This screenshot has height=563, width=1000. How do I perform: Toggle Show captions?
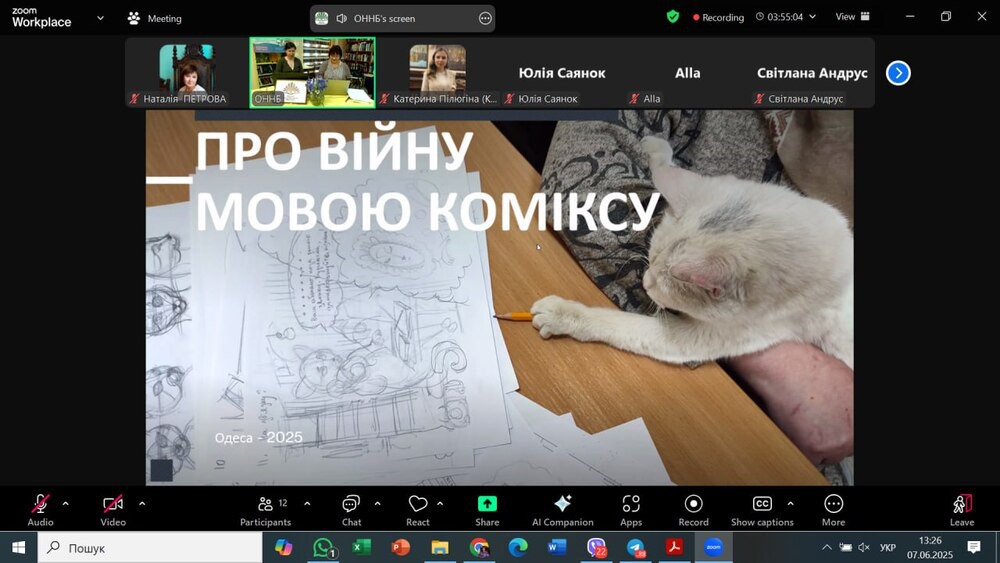point(762,505)
